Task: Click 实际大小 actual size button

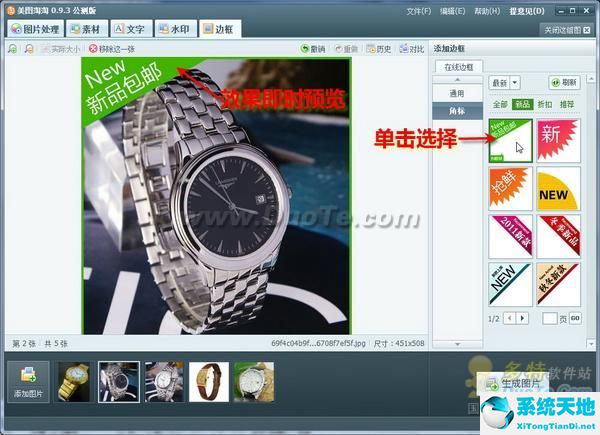Action: point(60,49)
